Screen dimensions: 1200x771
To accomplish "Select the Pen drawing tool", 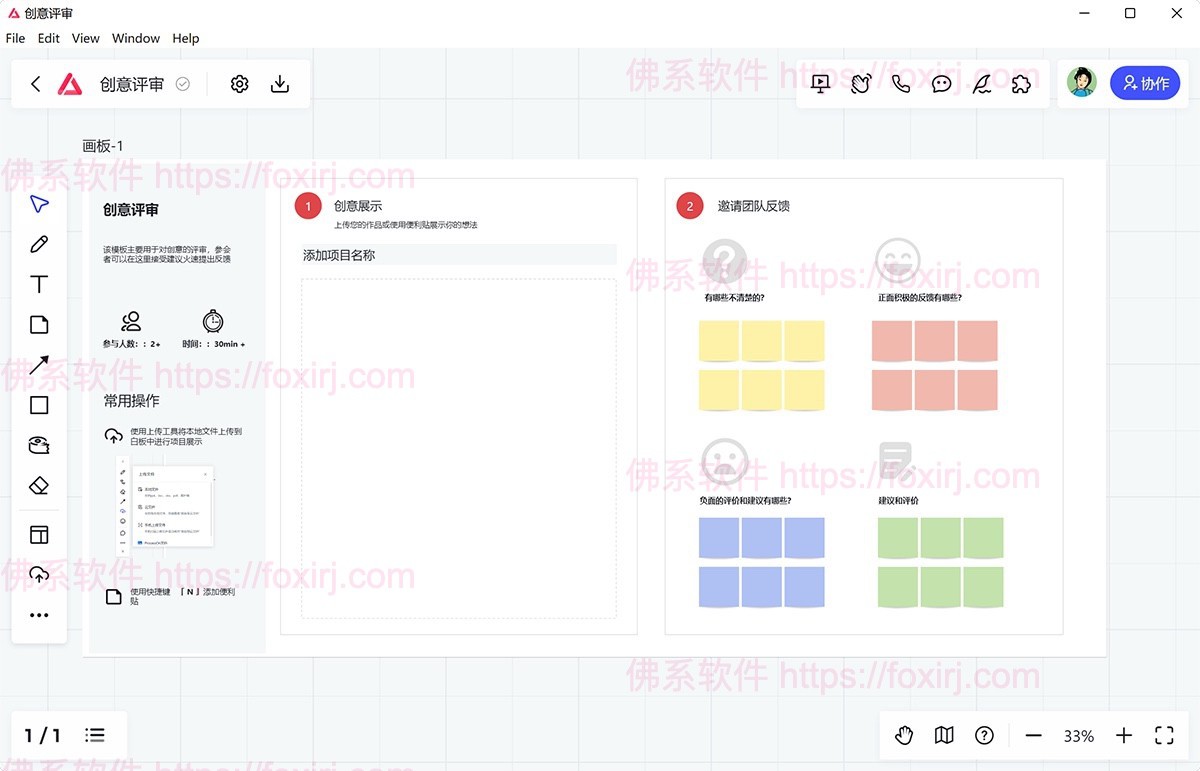I will click(x=39, y=243).
